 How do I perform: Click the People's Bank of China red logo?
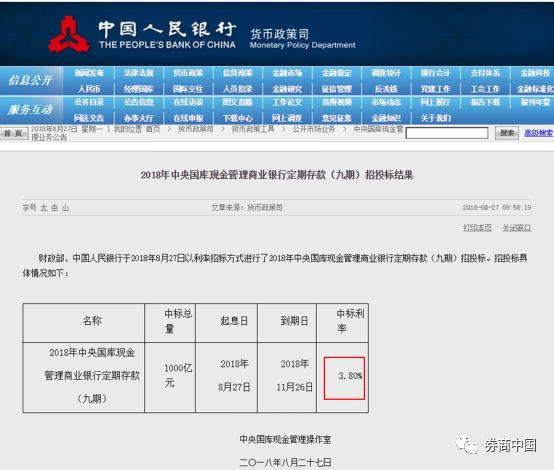click(x=69, y=35)
